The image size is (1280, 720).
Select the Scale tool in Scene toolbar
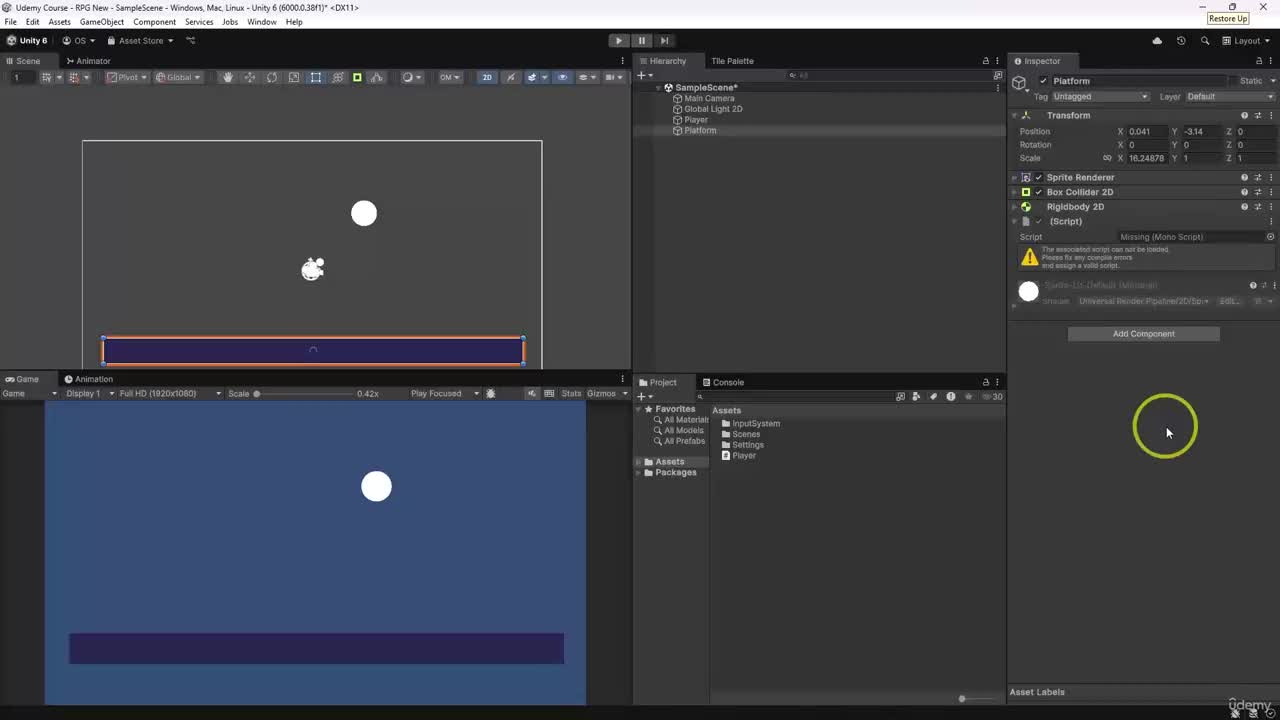pyautogui.click(x=293, y=77)
